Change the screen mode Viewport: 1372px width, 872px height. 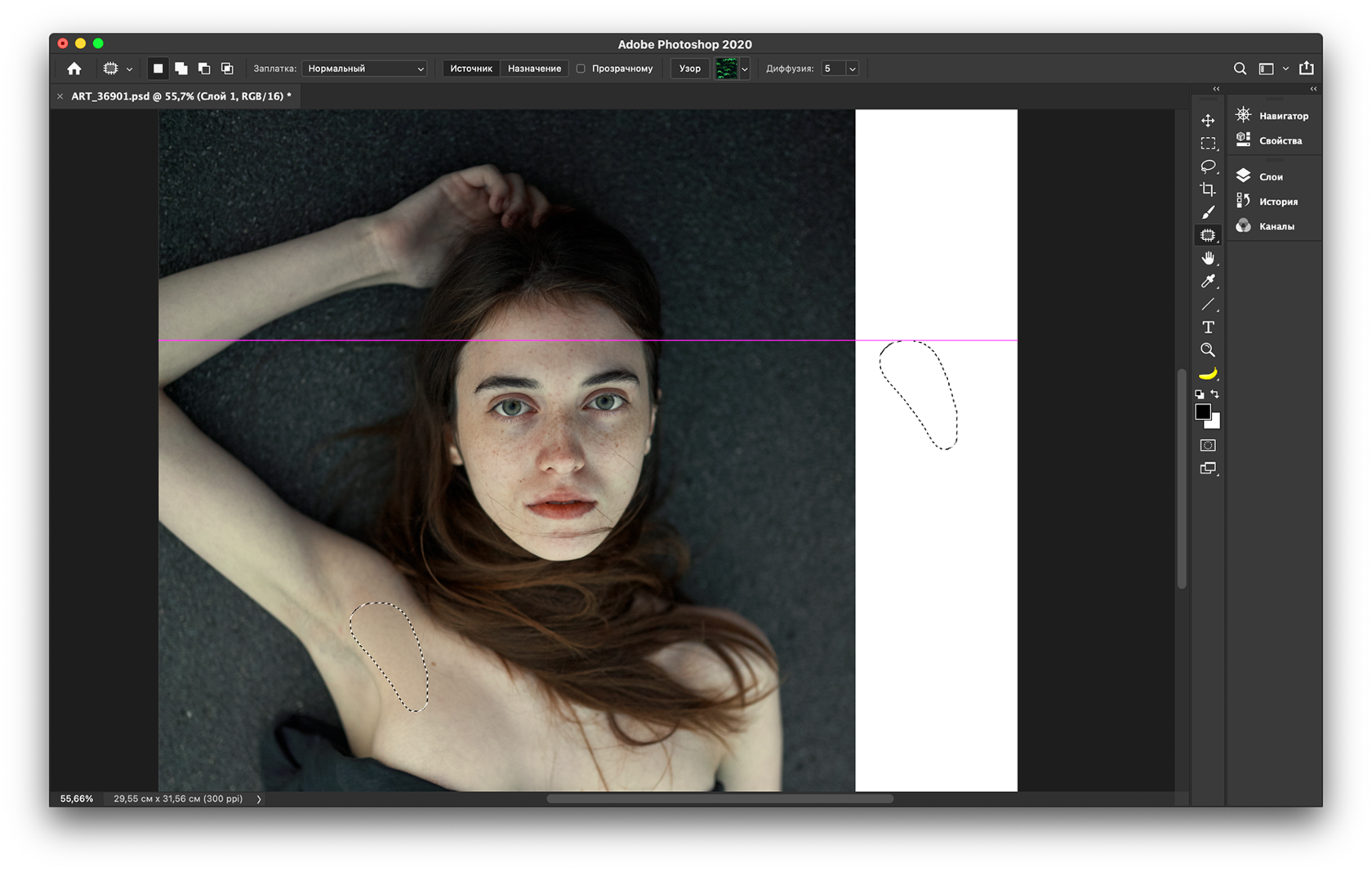[1208, 469]
